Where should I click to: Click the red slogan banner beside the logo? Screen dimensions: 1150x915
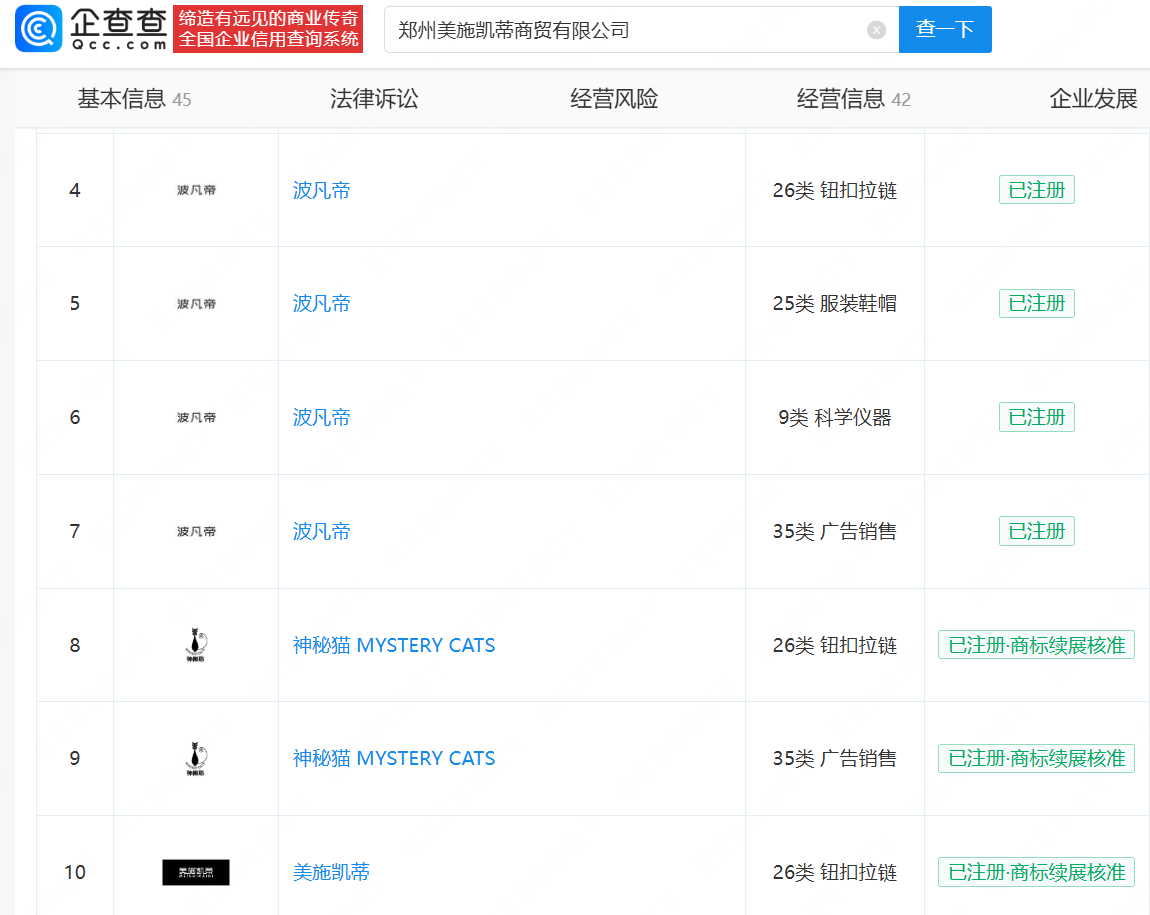(268, 29)
